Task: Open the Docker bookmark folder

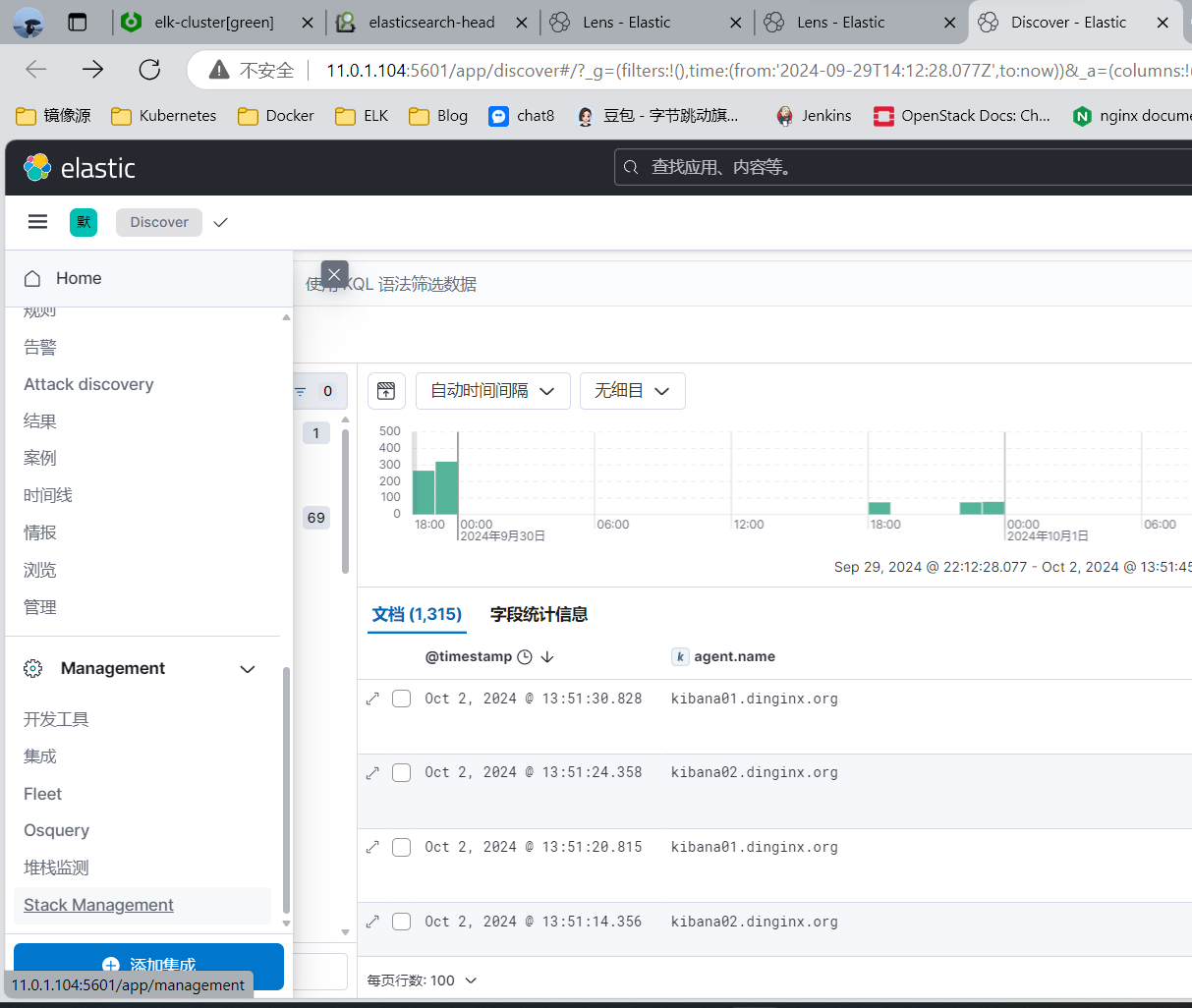Action: point(276,116)
